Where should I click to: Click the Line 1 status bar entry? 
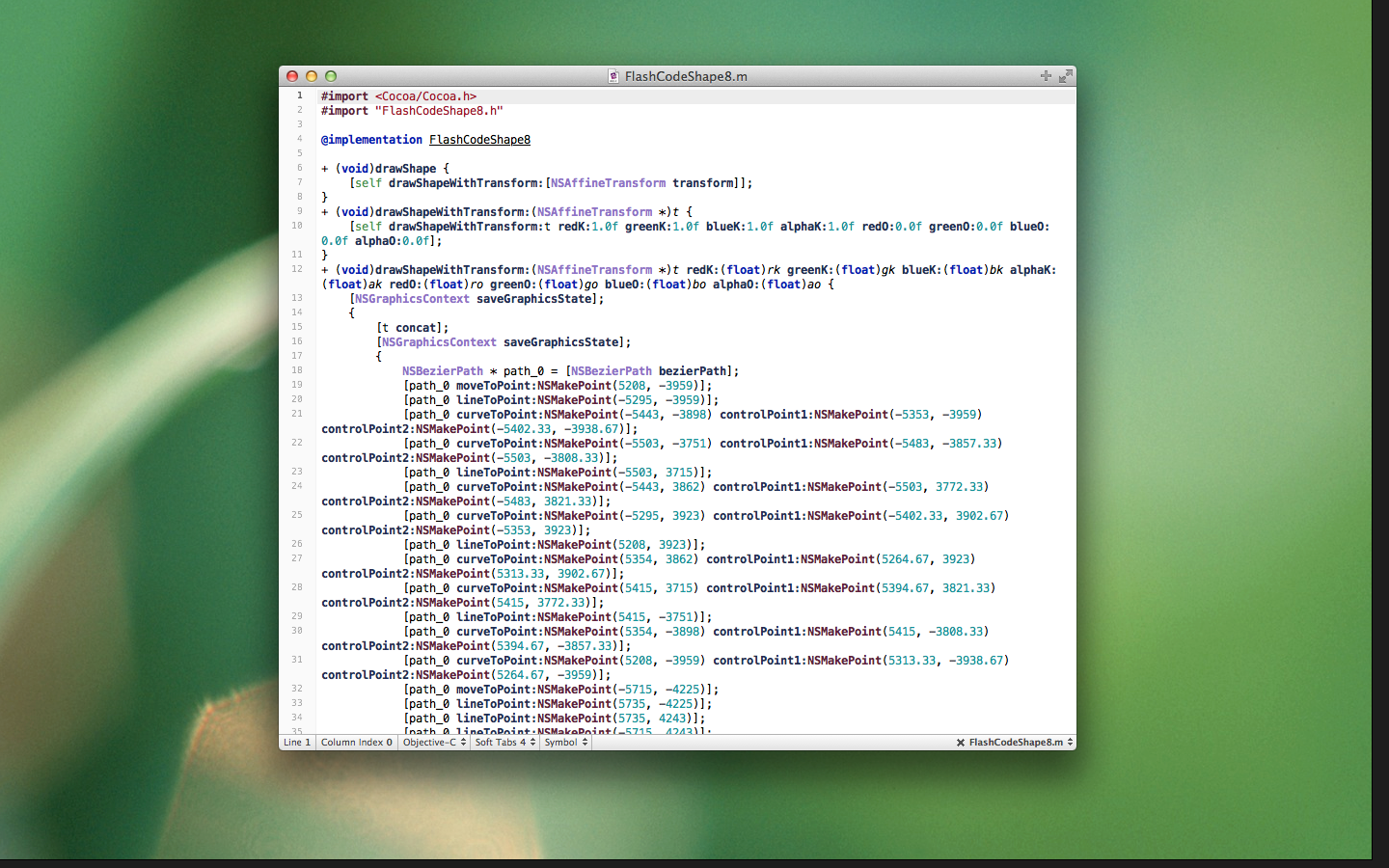[297, 743]
